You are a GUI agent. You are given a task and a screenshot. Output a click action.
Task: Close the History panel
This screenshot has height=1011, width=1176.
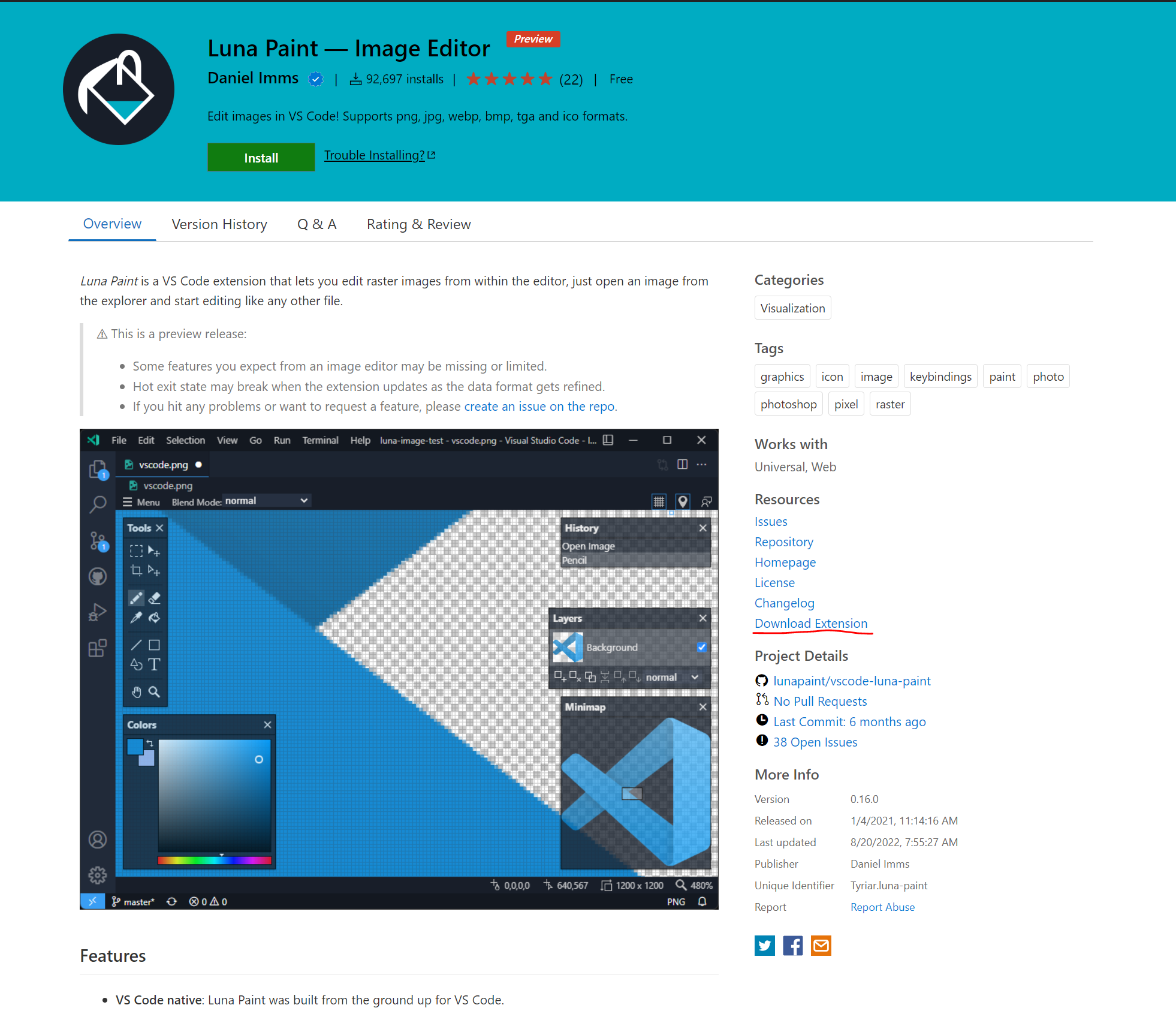click(702, 528)
